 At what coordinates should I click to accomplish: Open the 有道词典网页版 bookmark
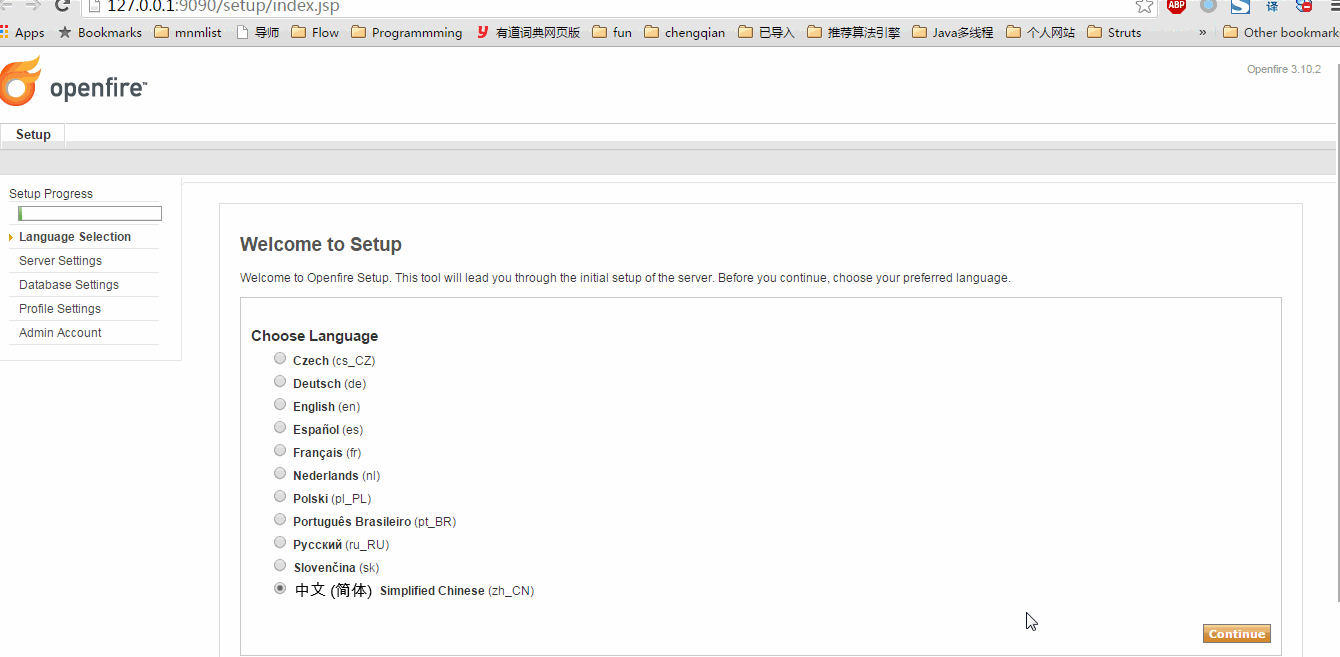(x=528, y=32)
